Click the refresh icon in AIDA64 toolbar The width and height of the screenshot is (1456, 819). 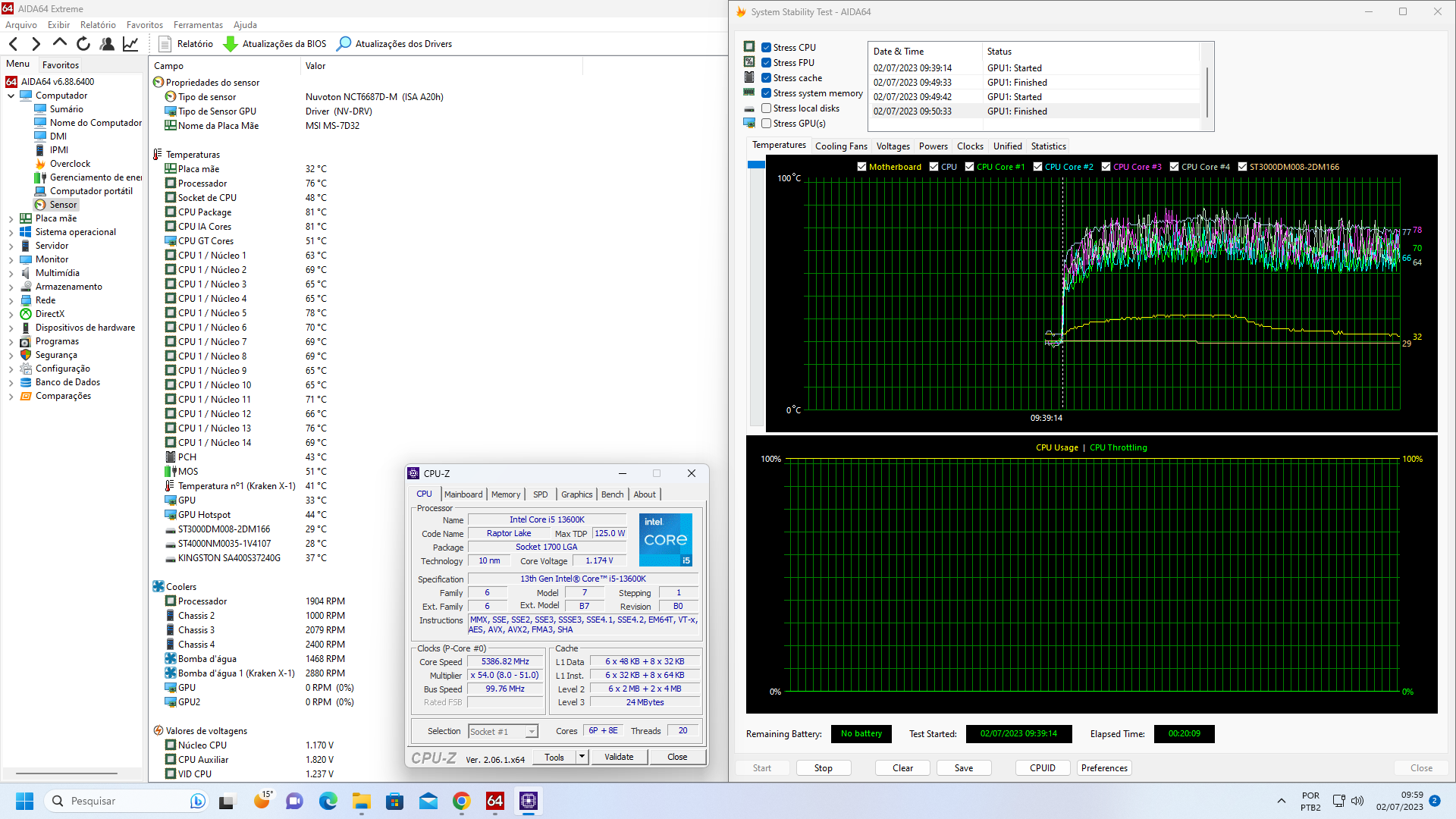(83, 44)
